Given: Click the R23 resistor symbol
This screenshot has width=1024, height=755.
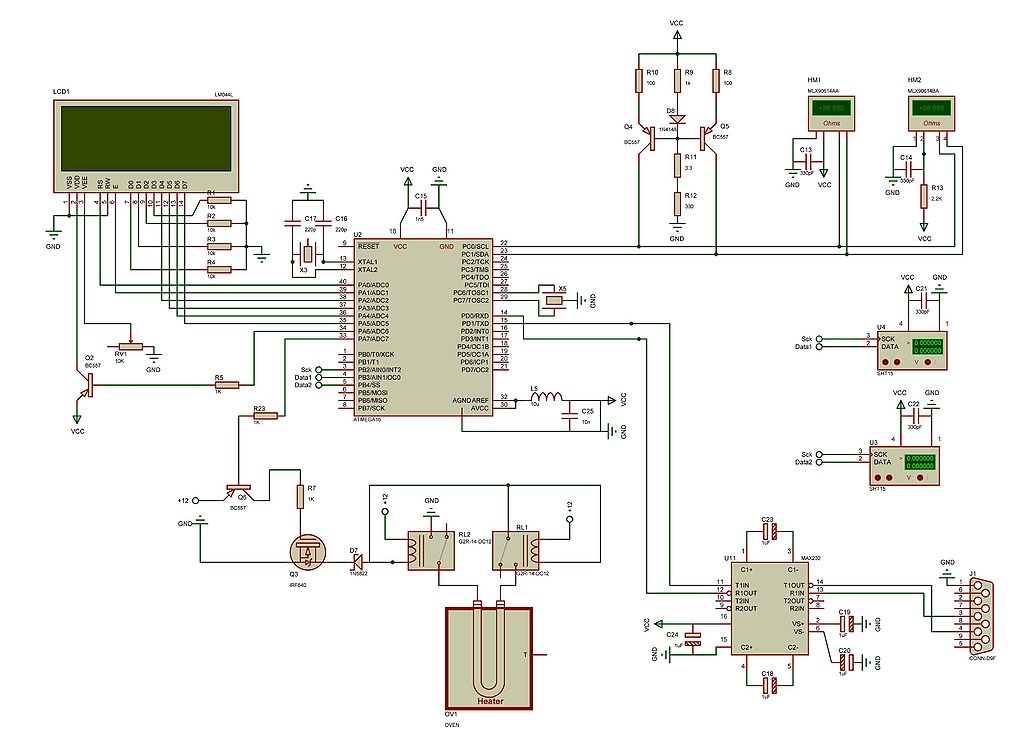Looking at the screenshot, I should point(265,415).
